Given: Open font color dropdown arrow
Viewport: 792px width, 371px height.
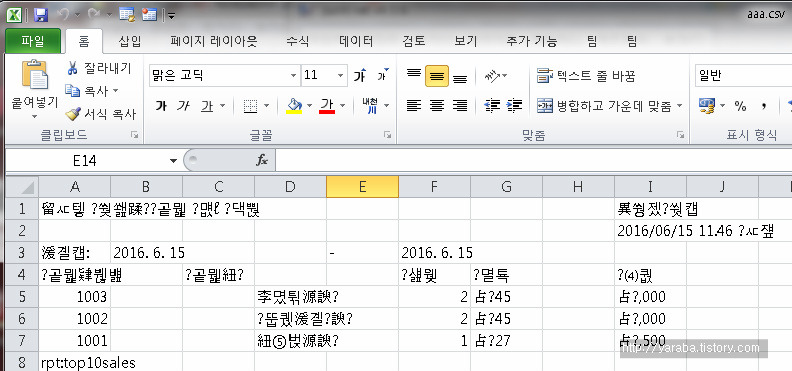Looking at the screenshot, I should click(342, 106).
